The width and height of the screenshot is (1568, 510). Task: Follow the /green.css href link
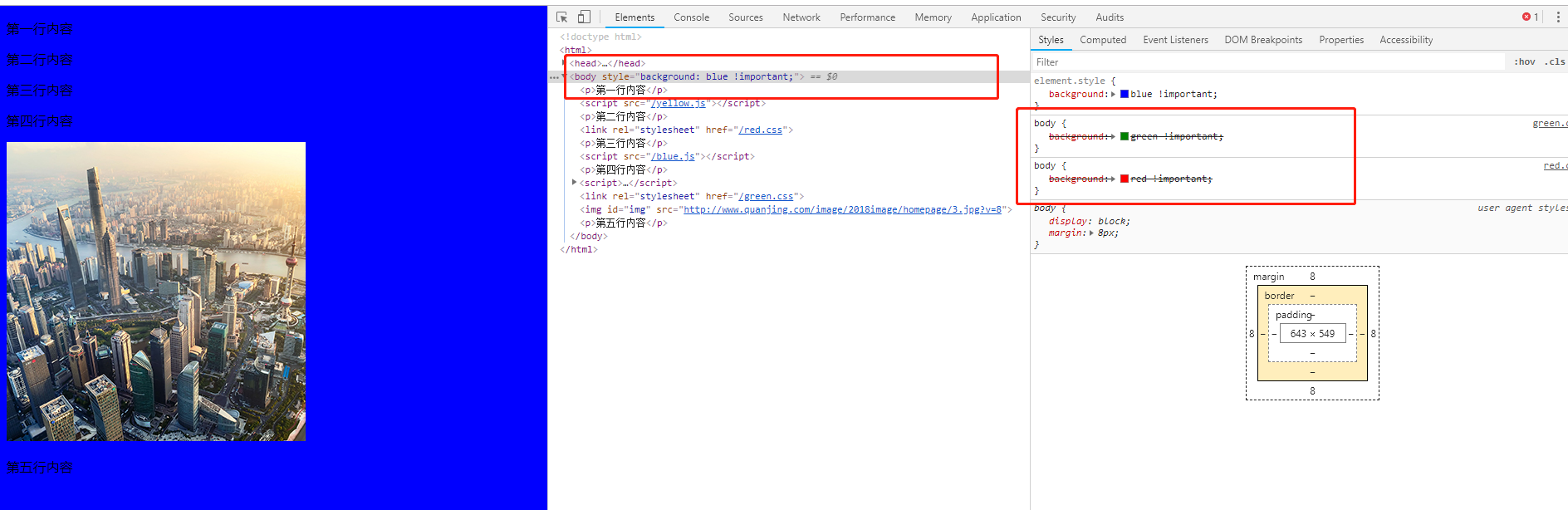coord(766,197)
